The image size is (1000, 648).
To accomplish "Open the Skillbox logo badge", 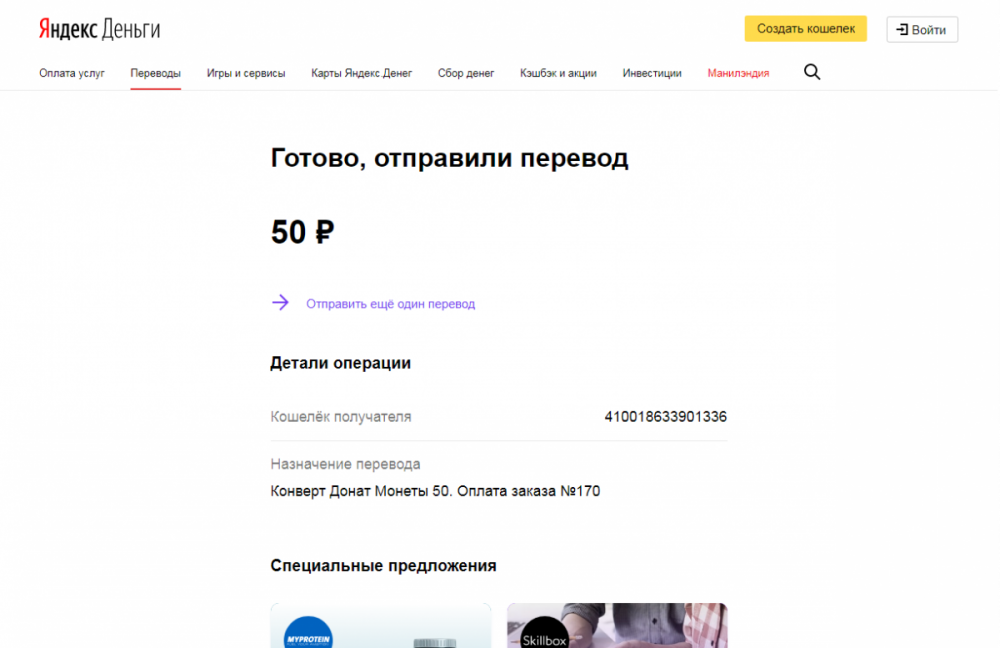I will pyautogui.click(x=544, y=633).
